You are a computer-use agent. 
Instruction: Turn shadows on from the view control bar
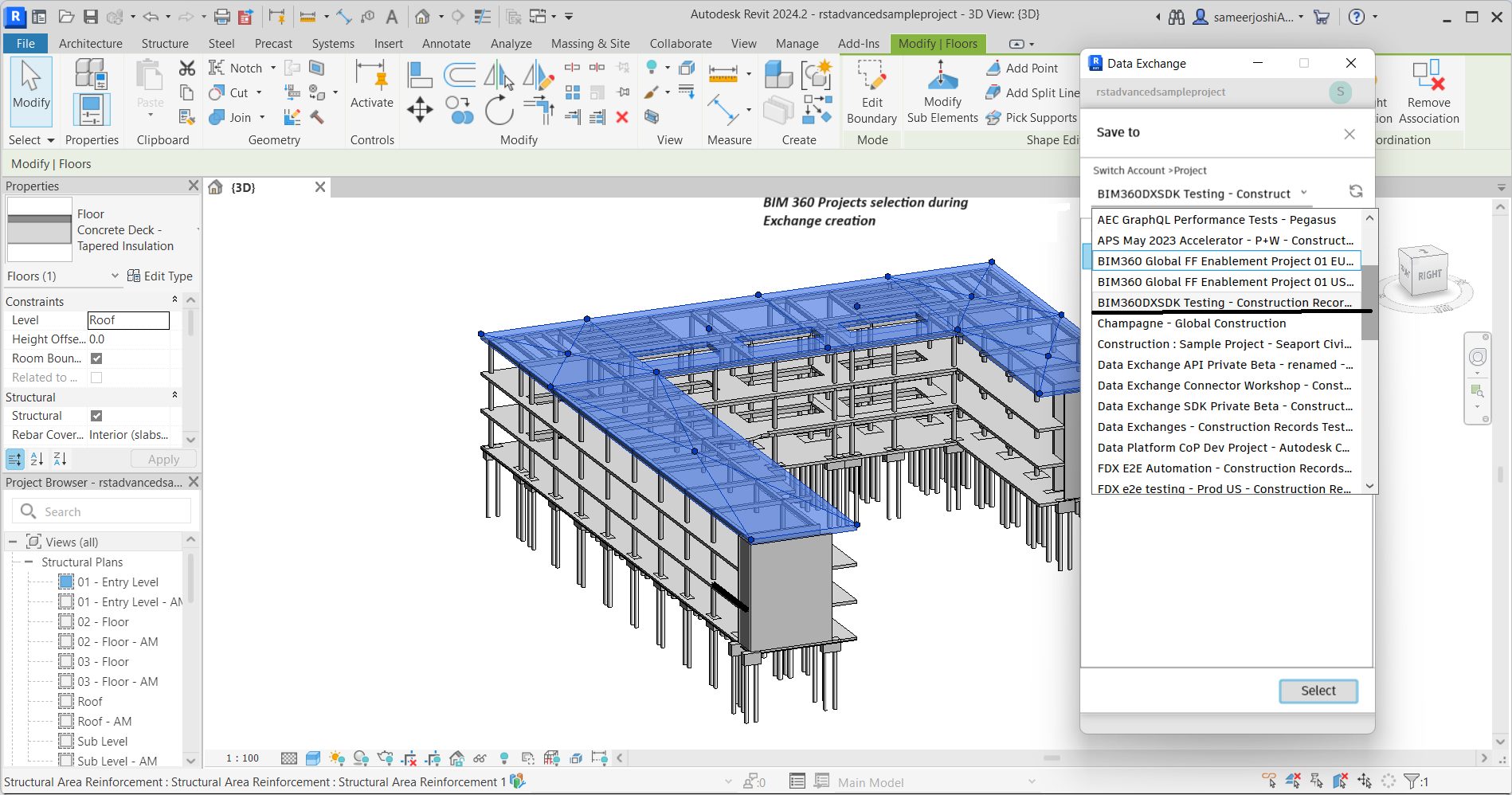359,758
